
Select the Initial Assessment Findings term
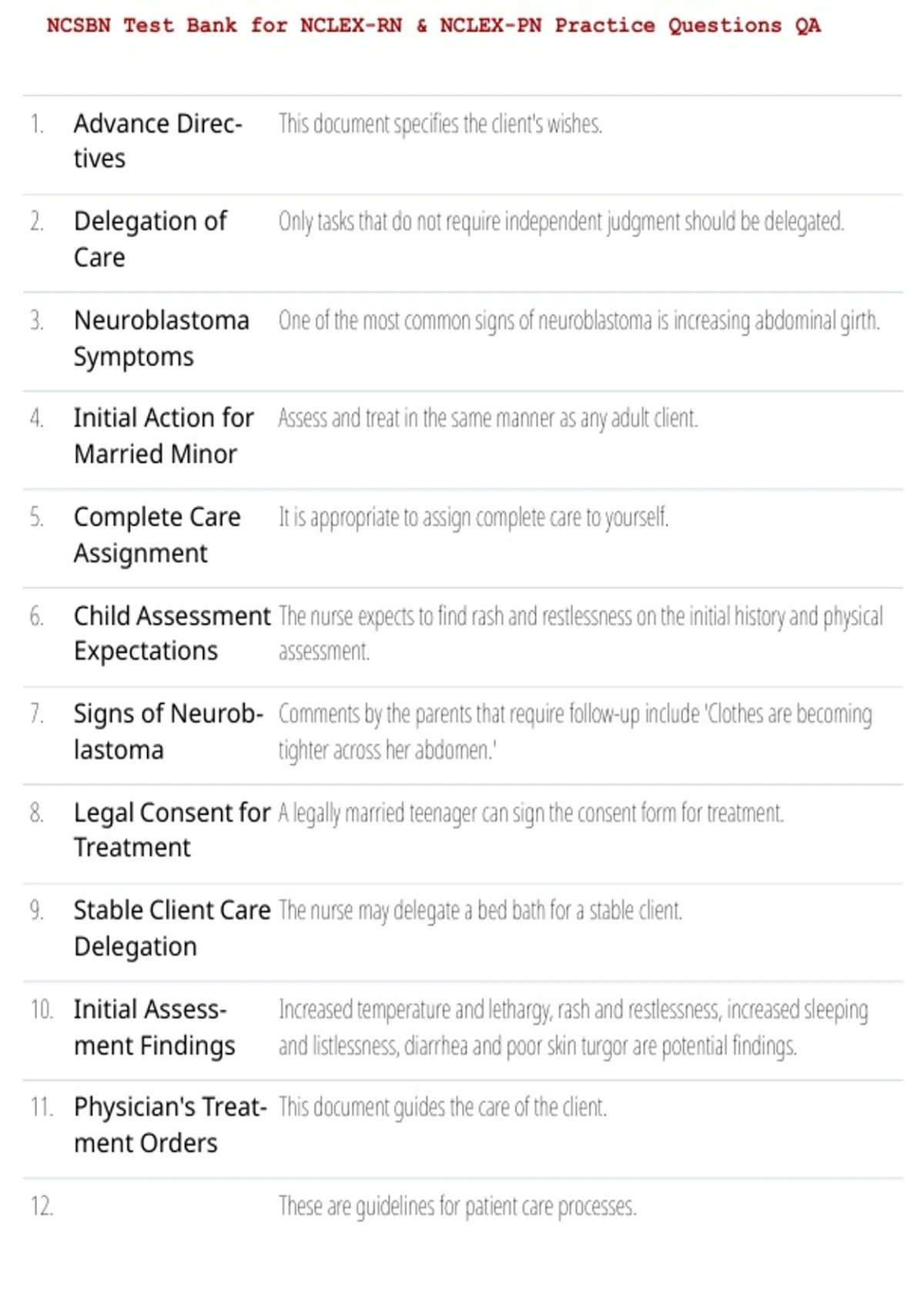tap(155, 1027)
